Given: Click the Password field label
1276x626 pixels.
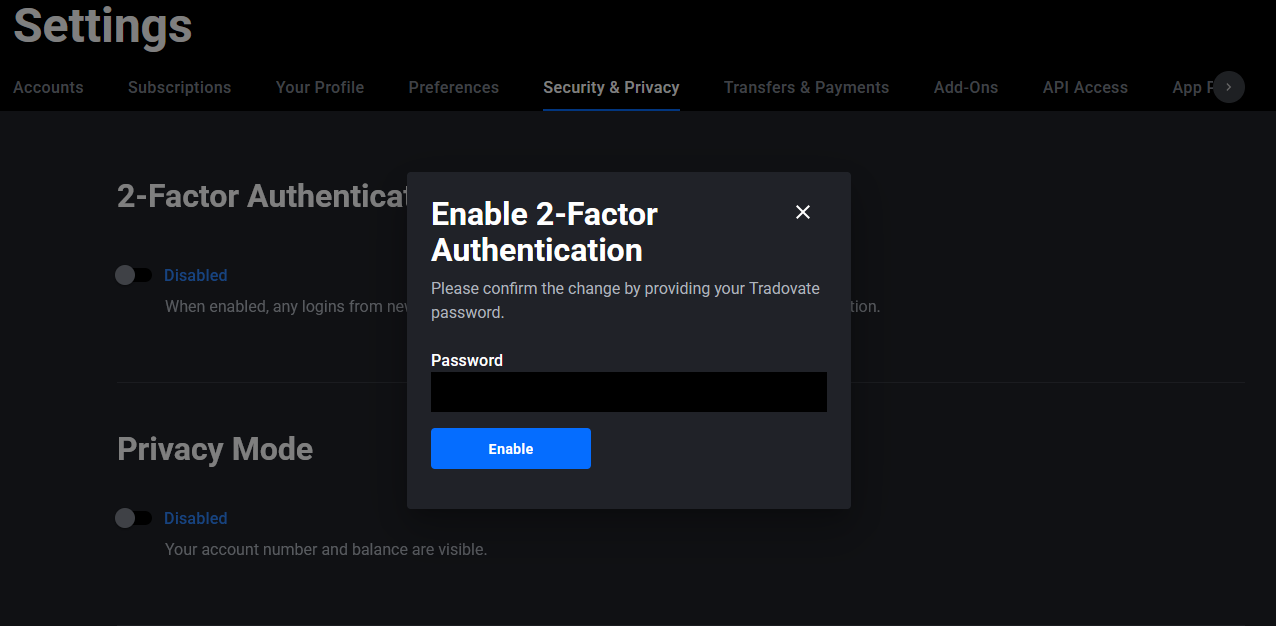Looking at the screenshot, I should [x=467, y=360].
